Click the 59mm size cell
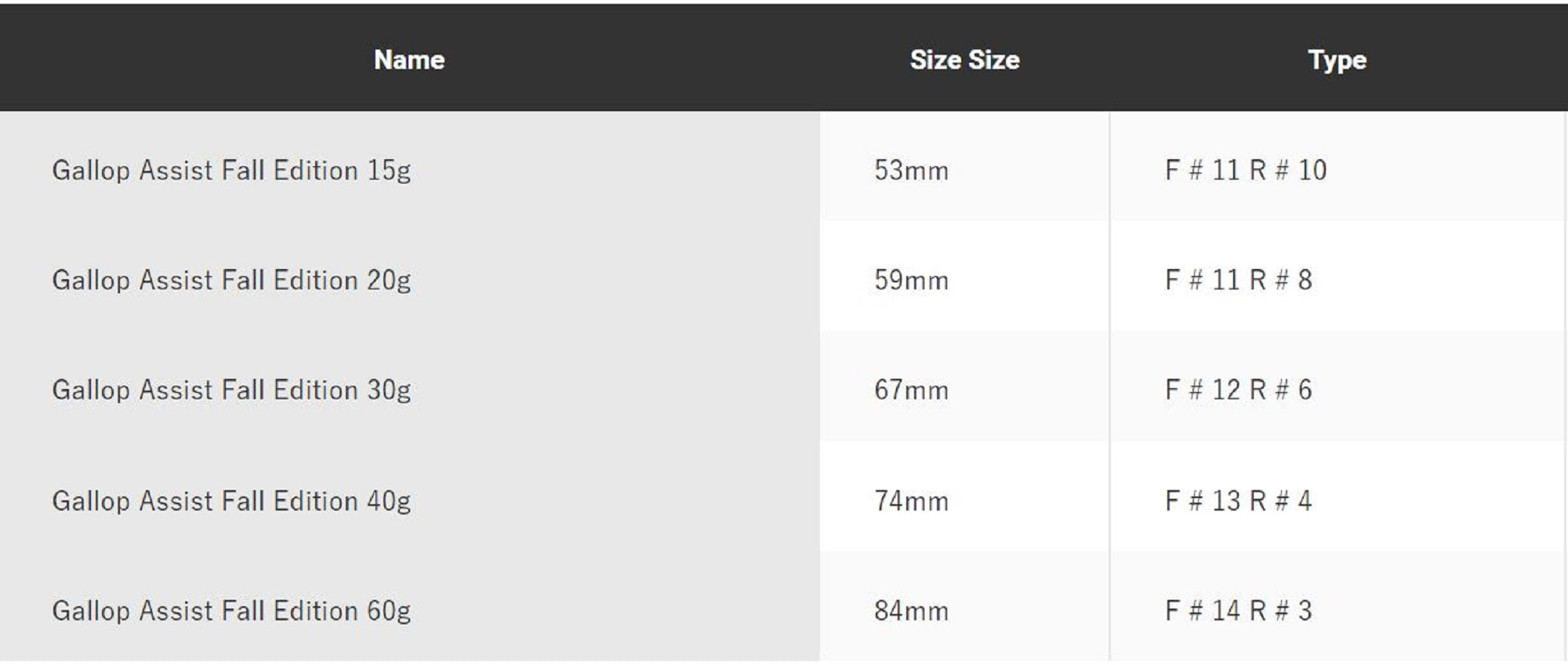The height and width of the screenshot is (665, 1568). (911, 280)
